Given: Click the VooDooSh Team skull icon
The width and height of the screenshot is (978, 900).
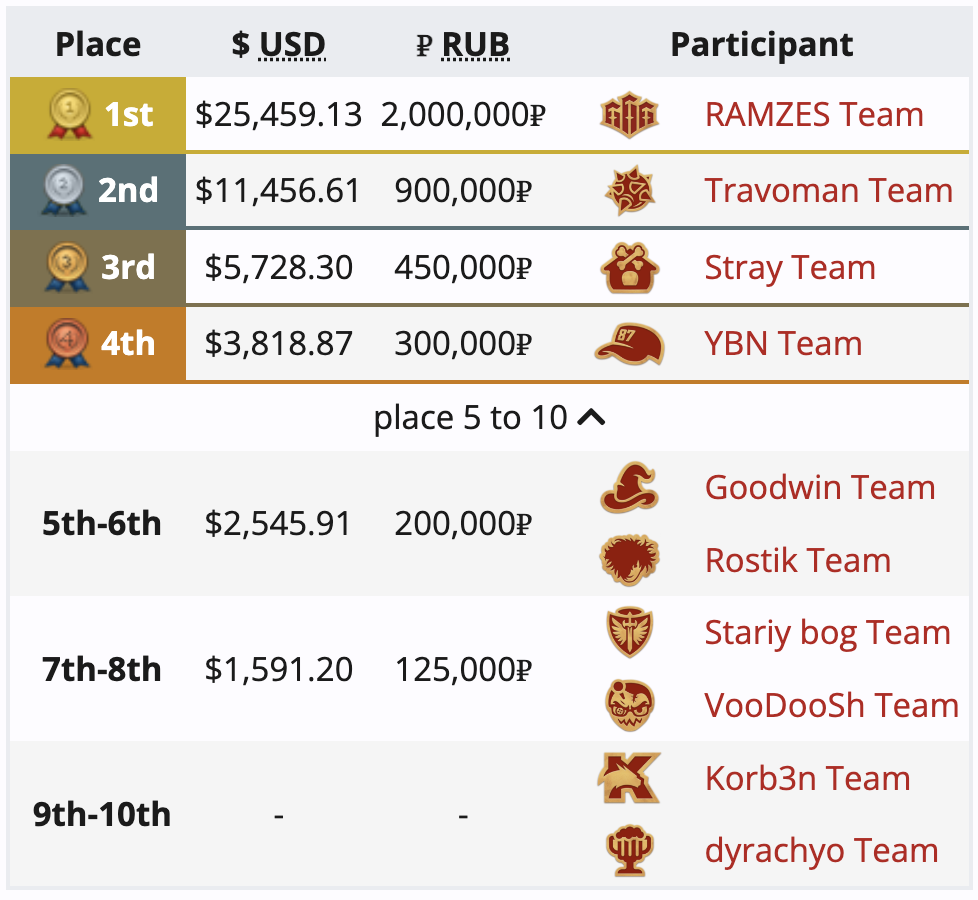Looking at the screenshot, I should coord(630,705).
